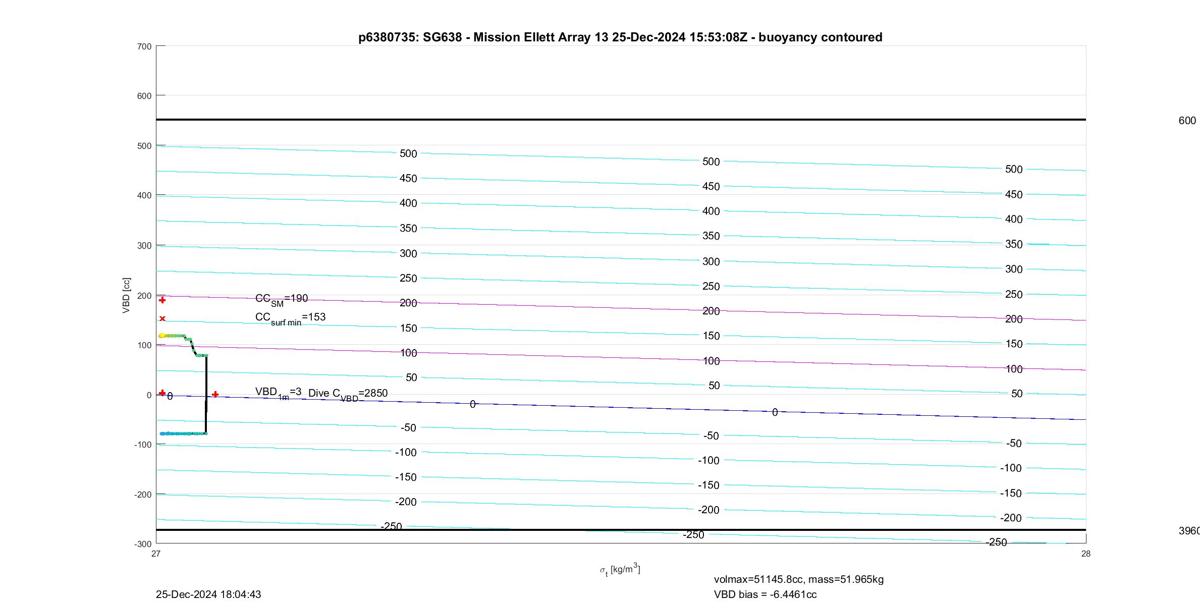Click the x-axis tick label 27
Screen dimensions: 1200x611
click(156, 553)
